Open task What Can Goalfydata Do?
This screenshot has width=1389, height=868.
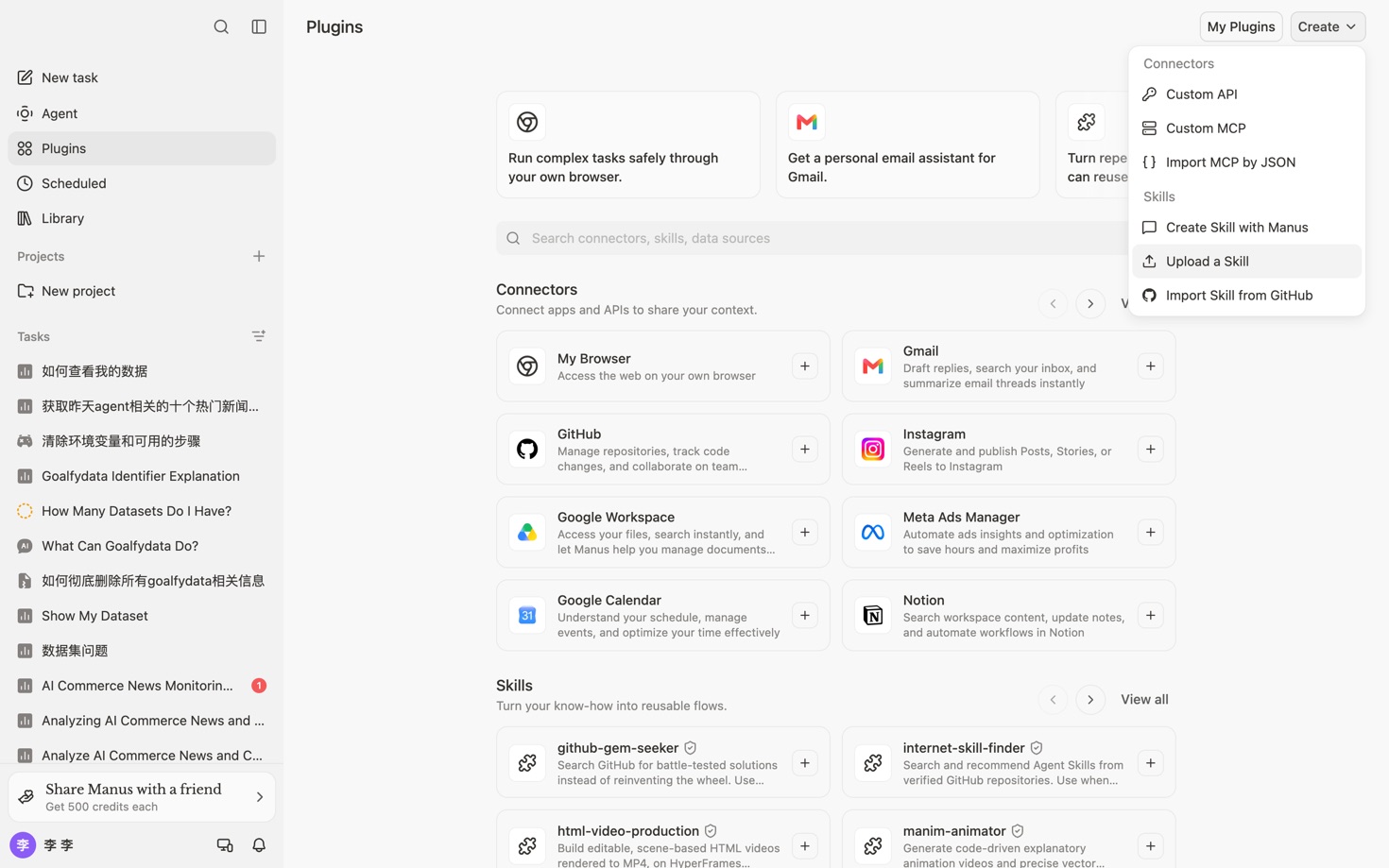click(142, 546)
